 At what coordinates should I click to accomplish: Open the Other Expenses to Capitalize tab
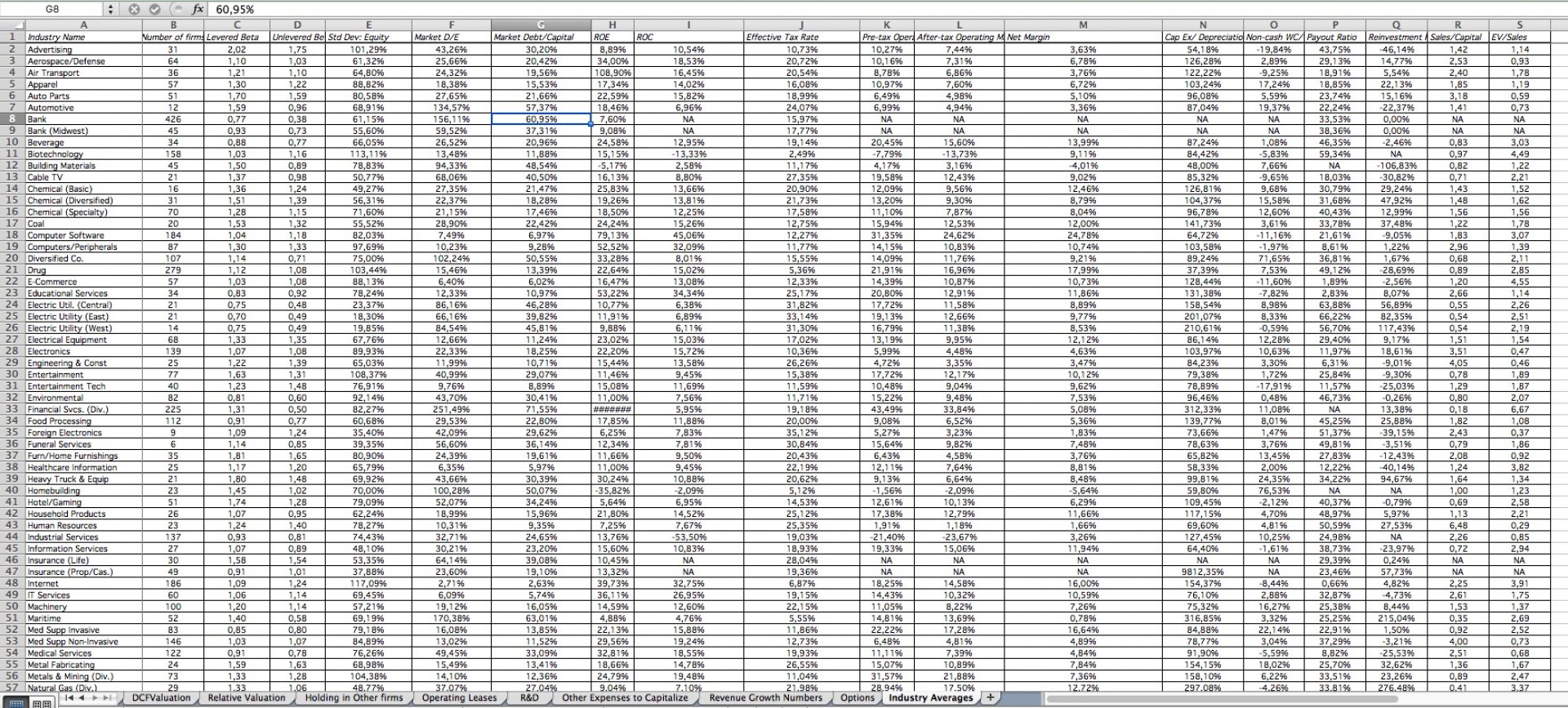[x=625, y=698]
